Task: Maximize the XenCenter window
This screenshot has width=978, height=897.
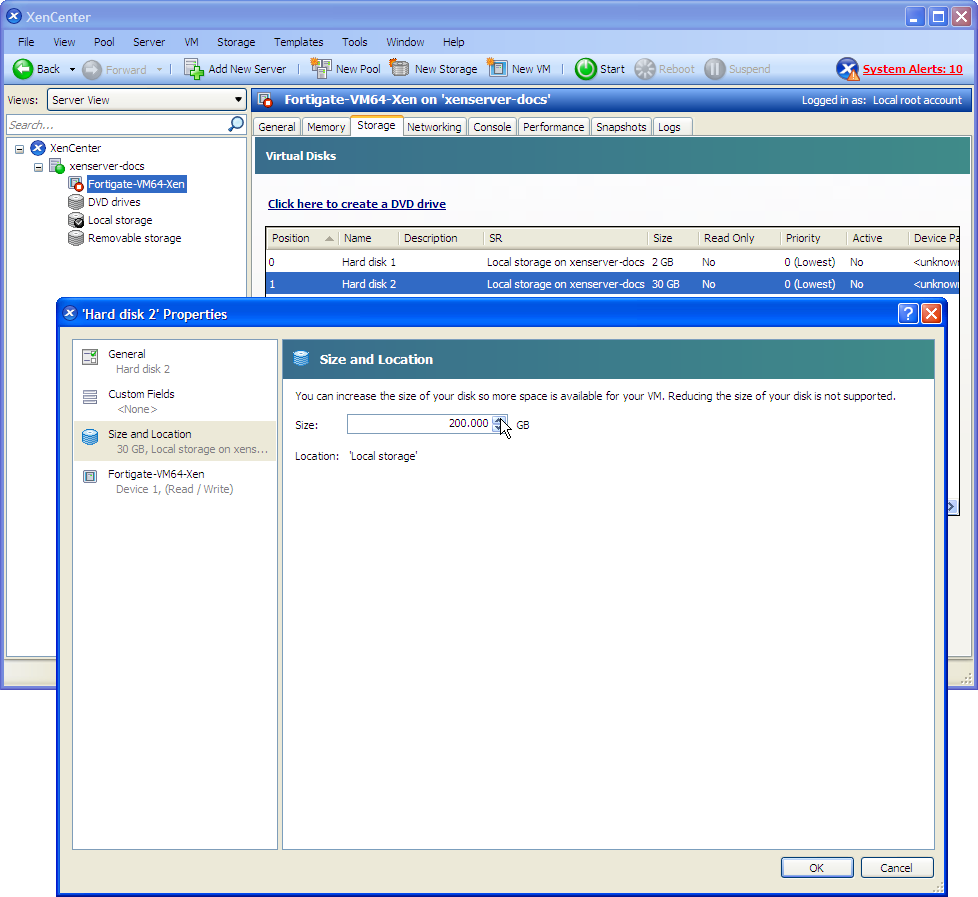Action: (x=938, y=16)
